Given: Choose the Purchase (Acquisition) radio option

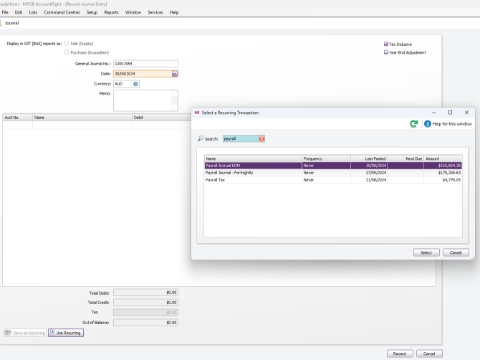Looking at the screenshot, I should (x=66, y=52).
